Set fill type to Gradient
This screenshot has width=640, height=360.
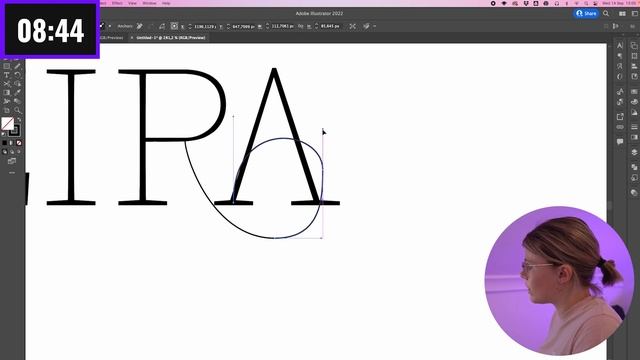point(11,143)
